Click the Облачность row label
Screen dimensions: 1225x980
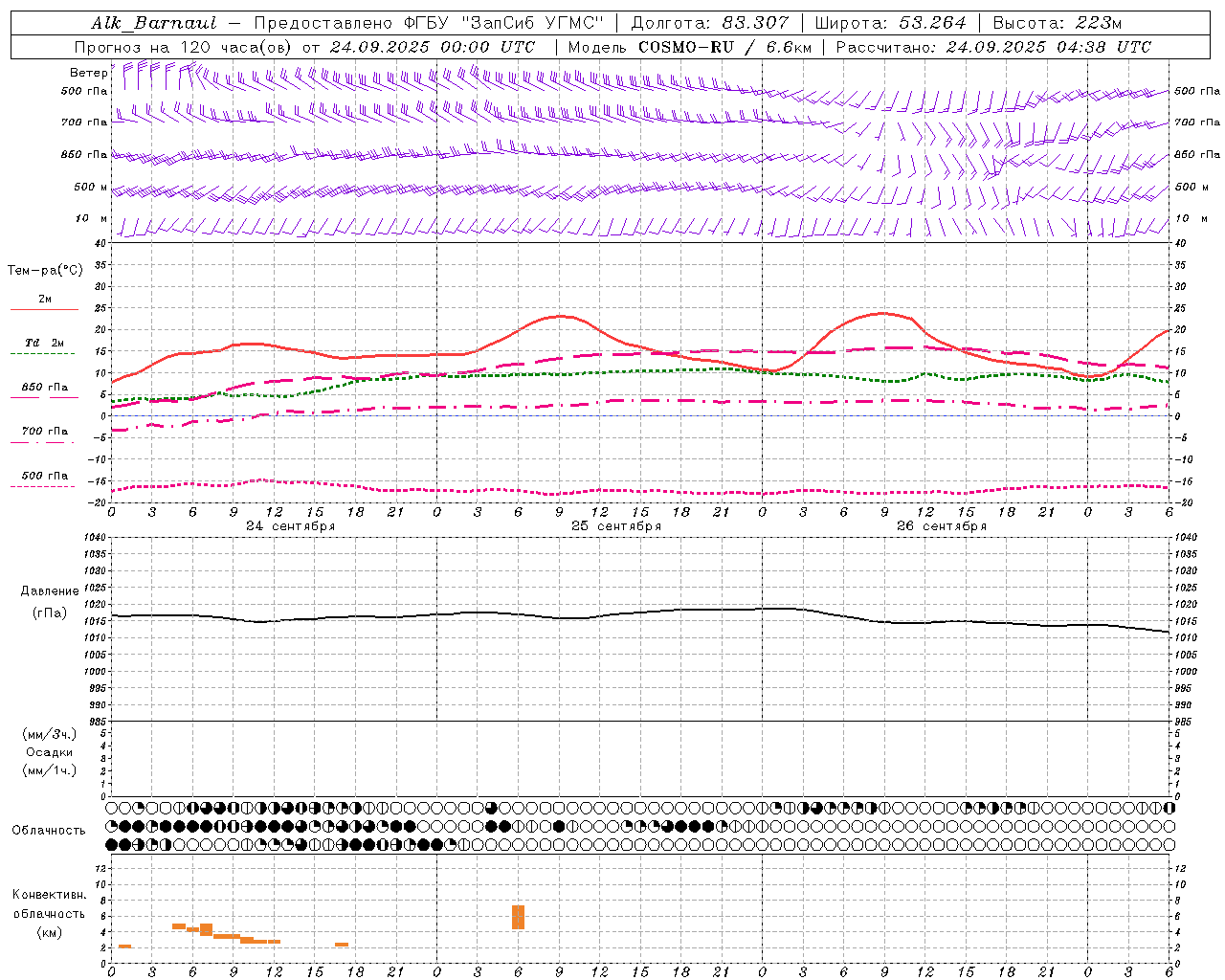[49, 831]
